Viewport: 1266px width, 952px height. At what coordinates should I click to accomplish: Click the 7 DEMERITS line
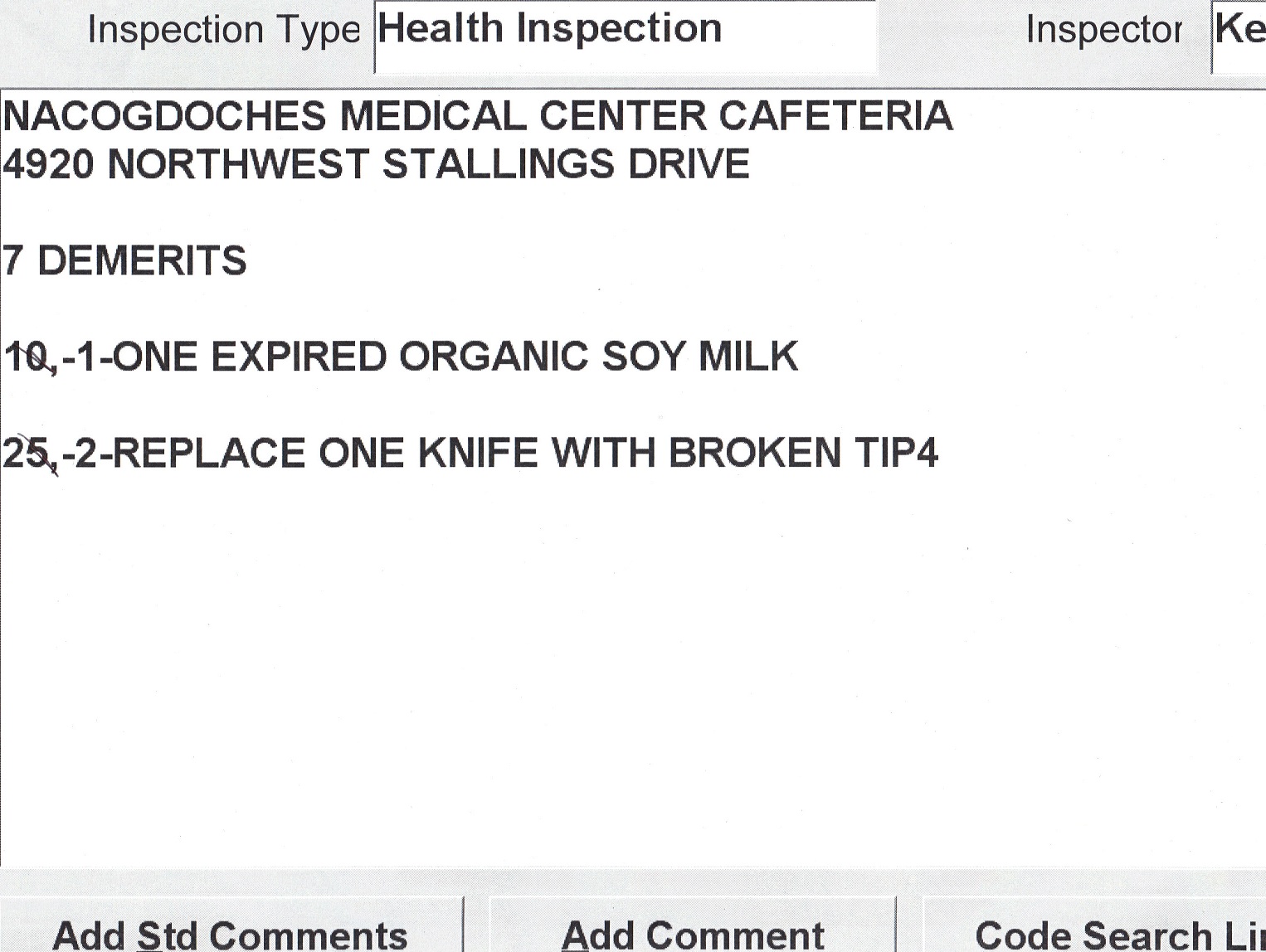pyautogui.click(x=124, y=261)
